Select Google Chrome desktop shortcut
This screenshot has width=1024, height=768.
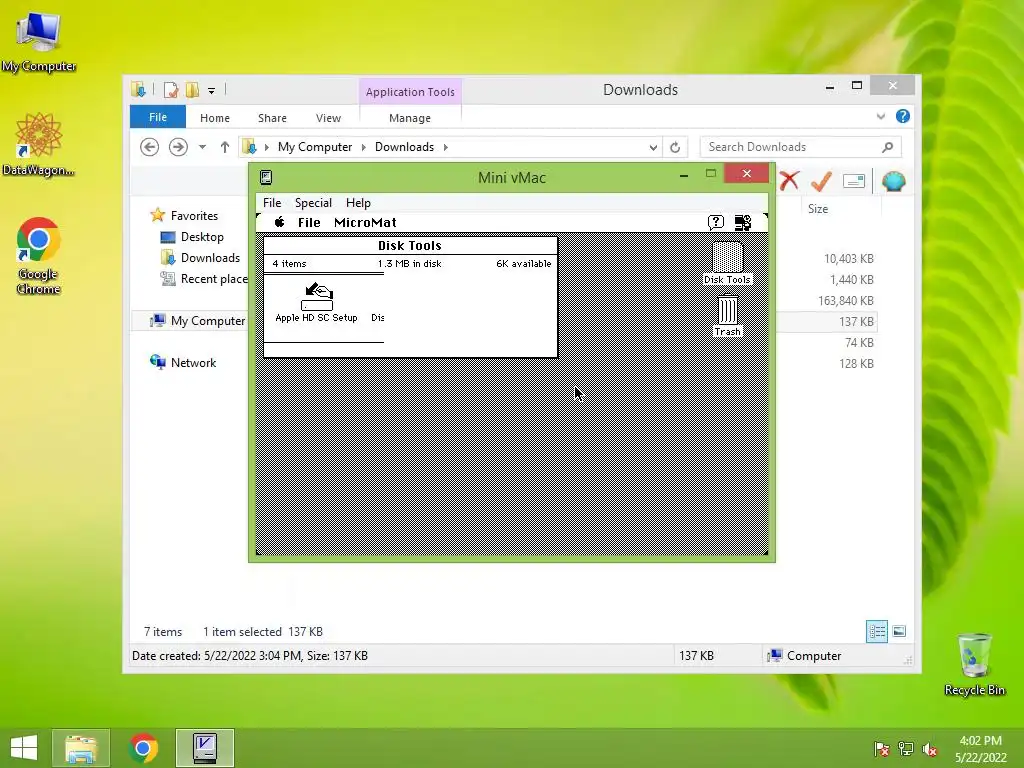coord(38,255)
